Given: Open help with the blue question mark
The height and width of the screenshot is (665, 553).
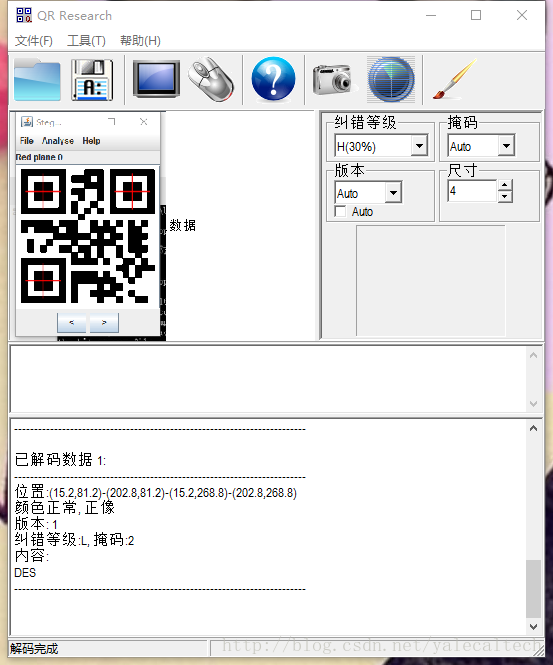Looking at the screenshot, I should [x=273, y=79].
